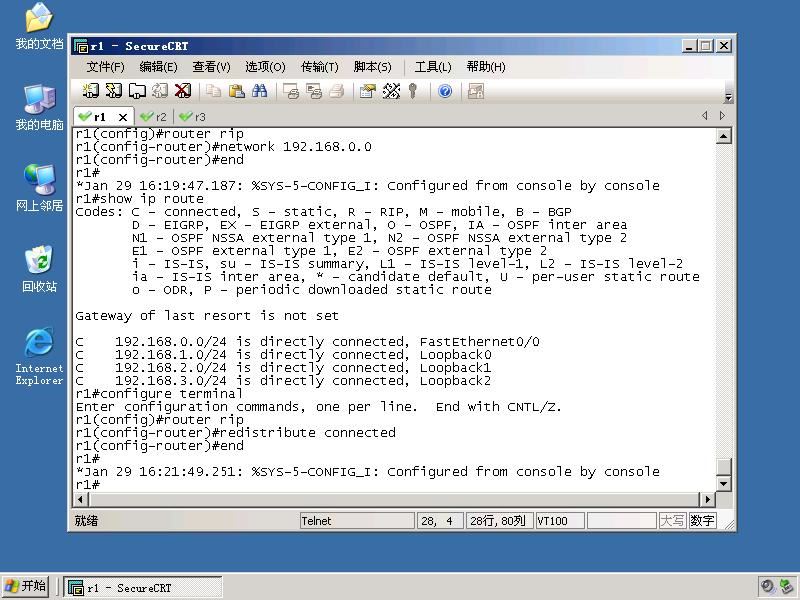Screen dimensions: 800x600
Task: Open the 帮助(H) menu
Action: [486, 67]
